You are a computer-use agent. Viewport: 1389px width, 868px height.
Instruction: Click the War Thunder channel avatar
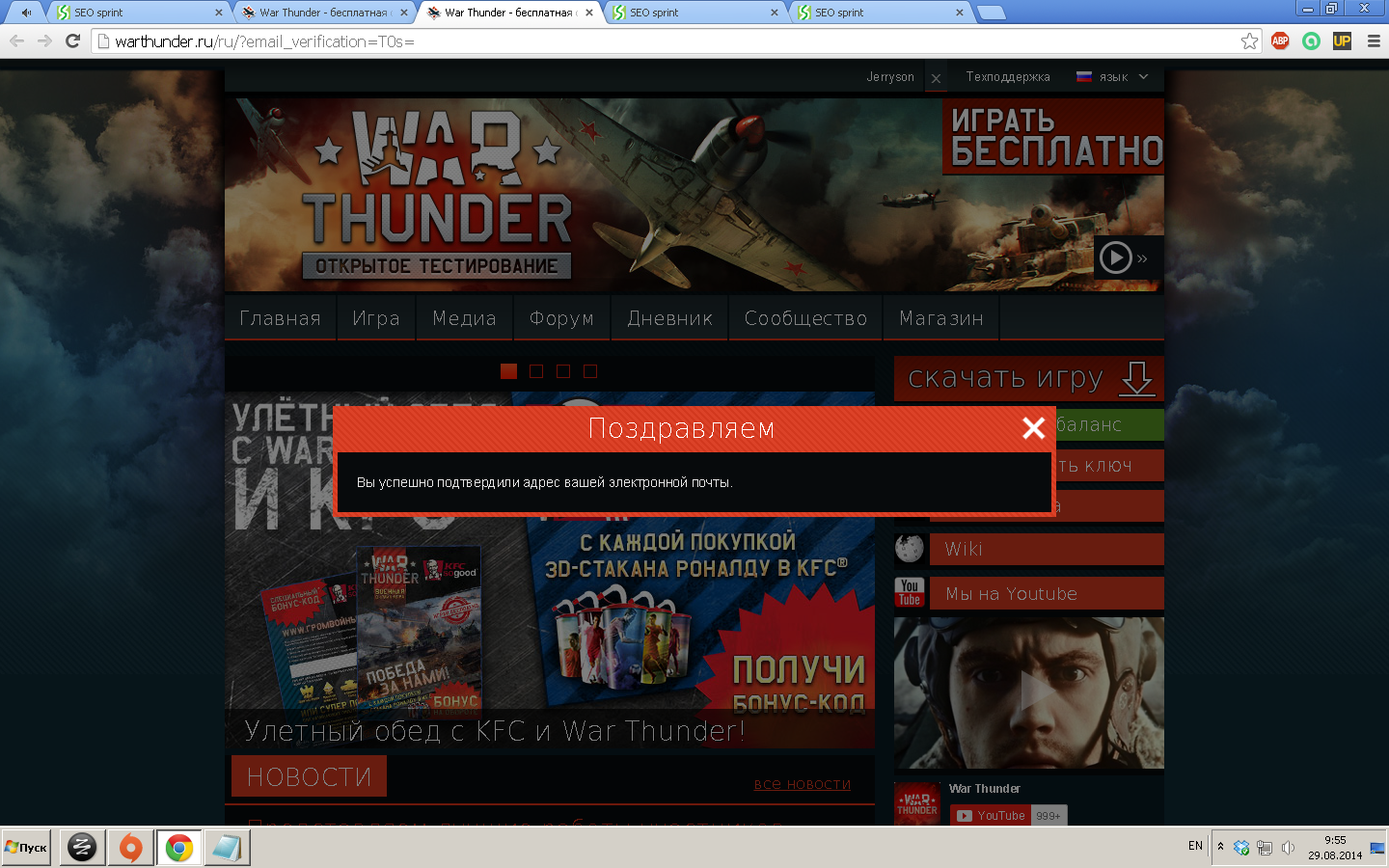(916, 803)
